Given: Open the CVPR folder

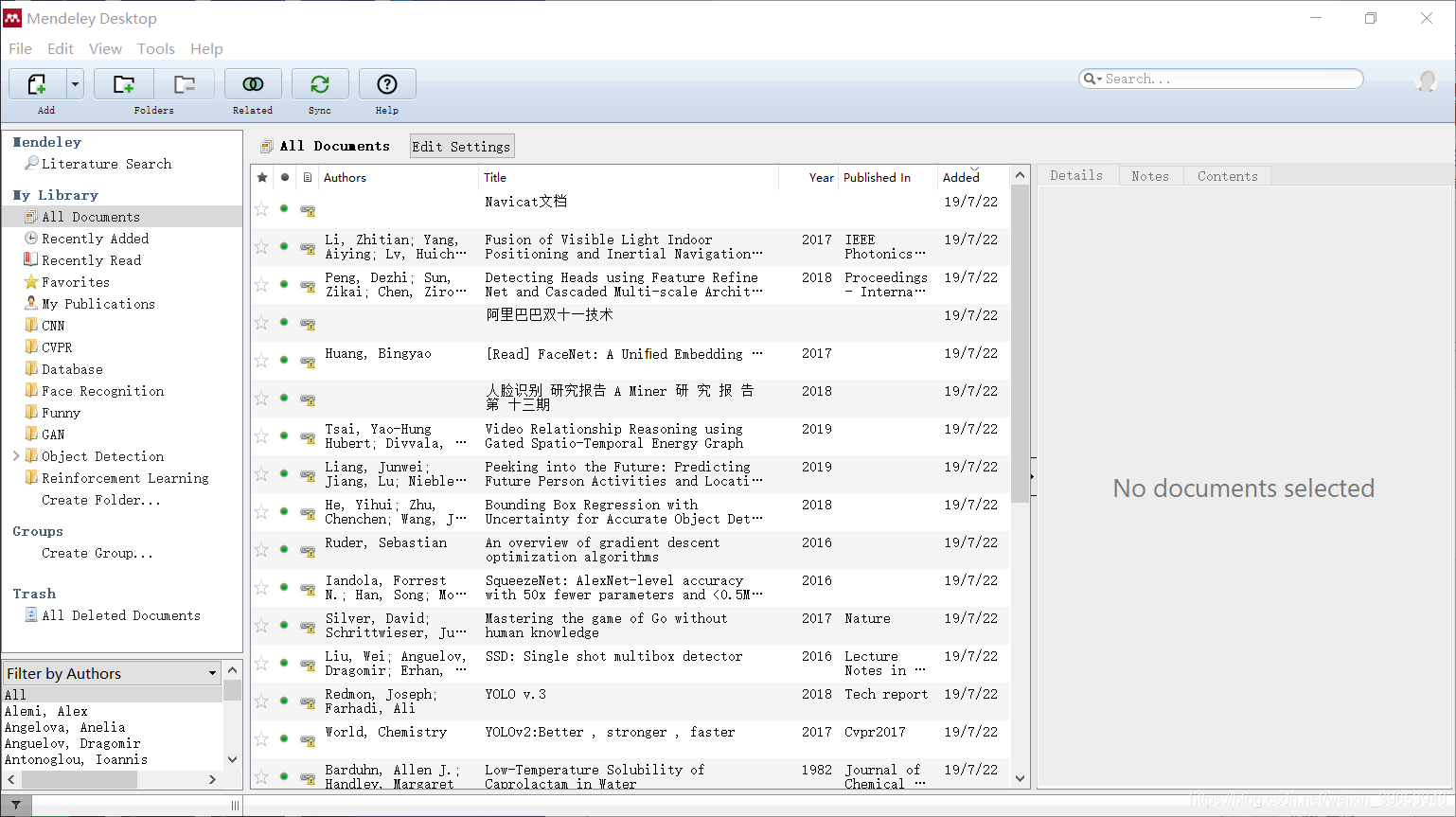Looking at the screenshot, I should tap(57, 347).
